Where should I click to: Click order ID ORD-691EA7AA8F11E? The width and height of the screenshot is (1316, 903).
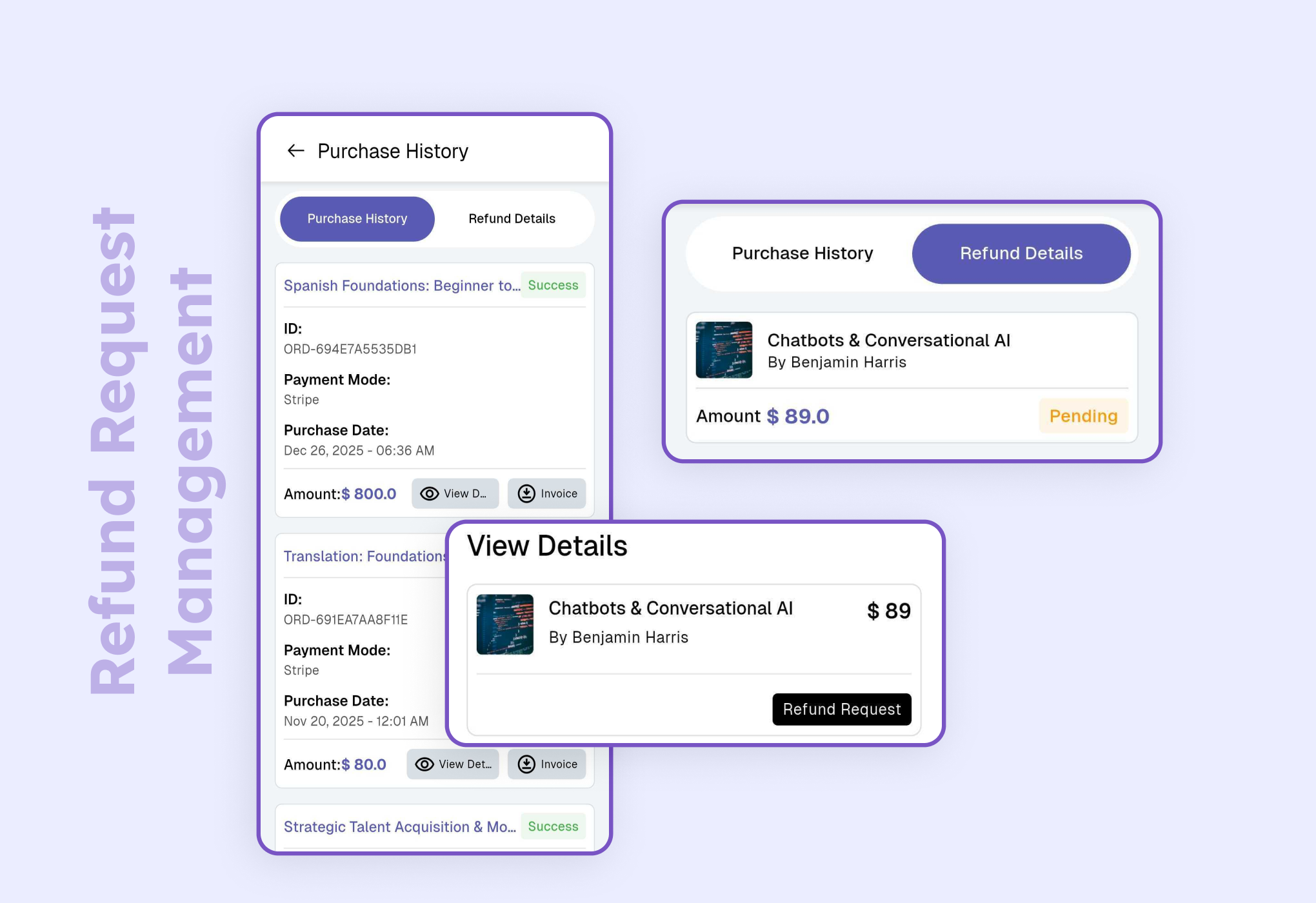click(346, 620)
